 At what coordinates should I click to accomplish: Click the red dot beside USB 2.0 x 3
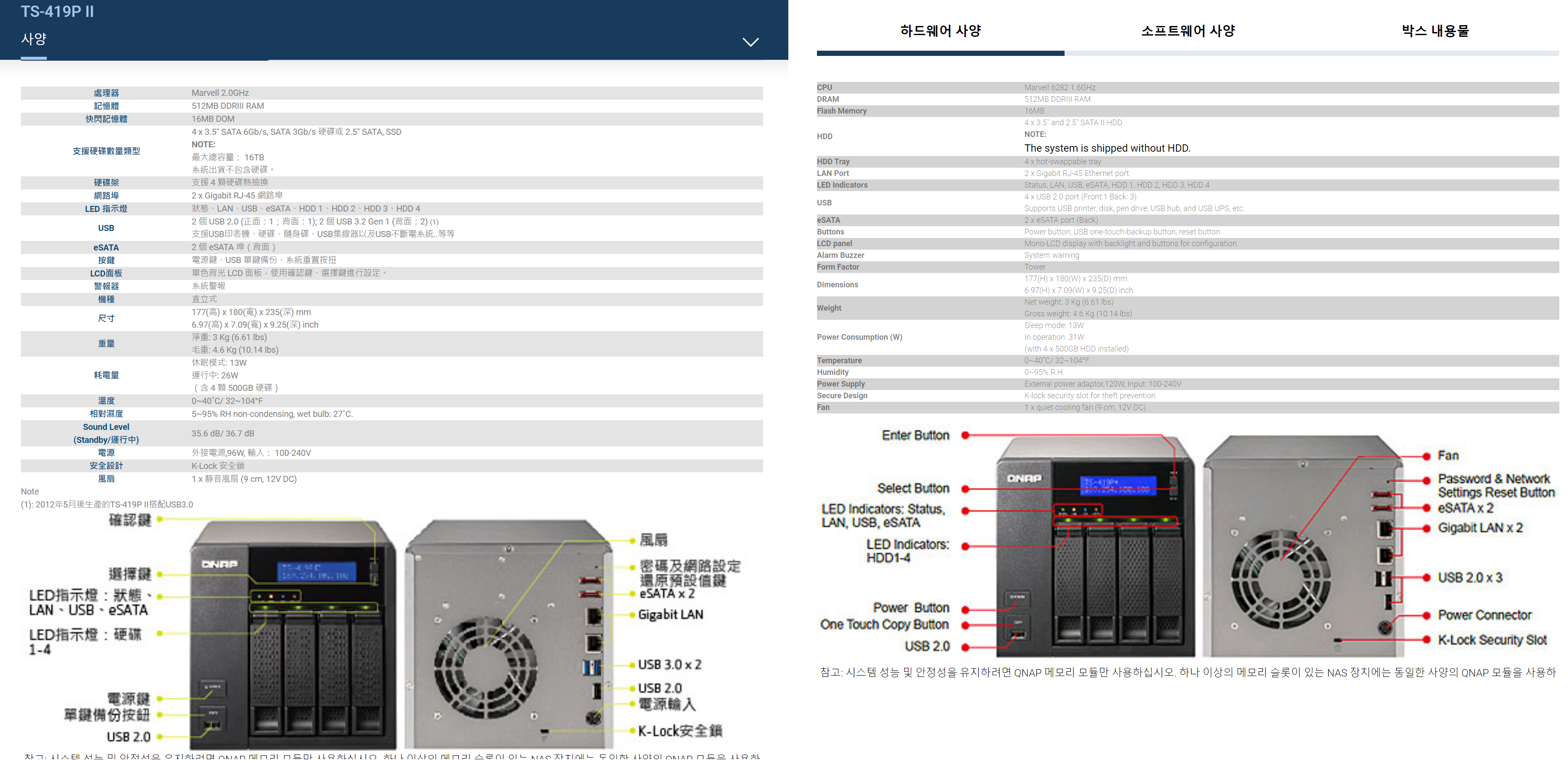coord(1426,578)
